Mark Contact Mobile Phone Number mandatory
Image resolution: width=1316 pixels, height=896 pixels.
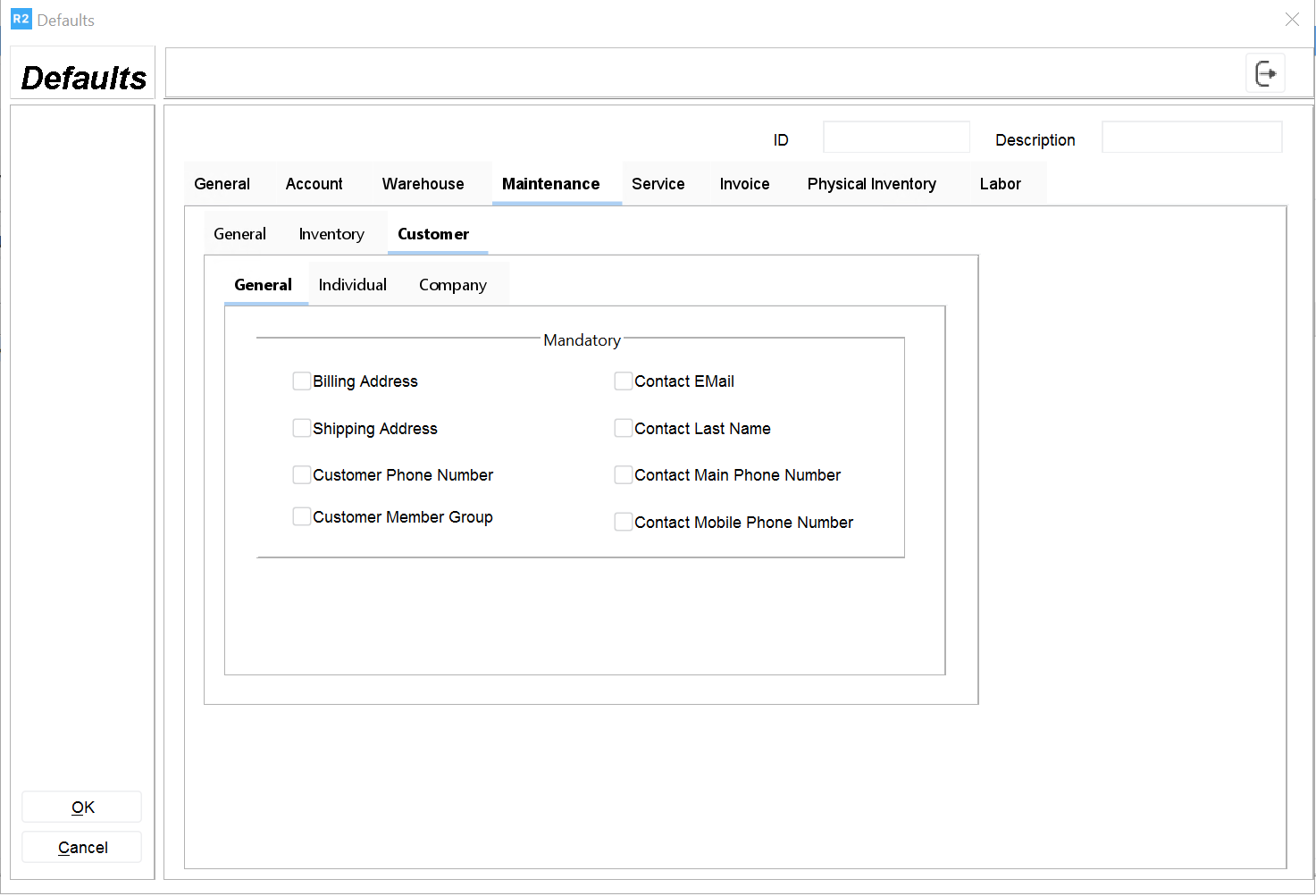click(624, 523)
